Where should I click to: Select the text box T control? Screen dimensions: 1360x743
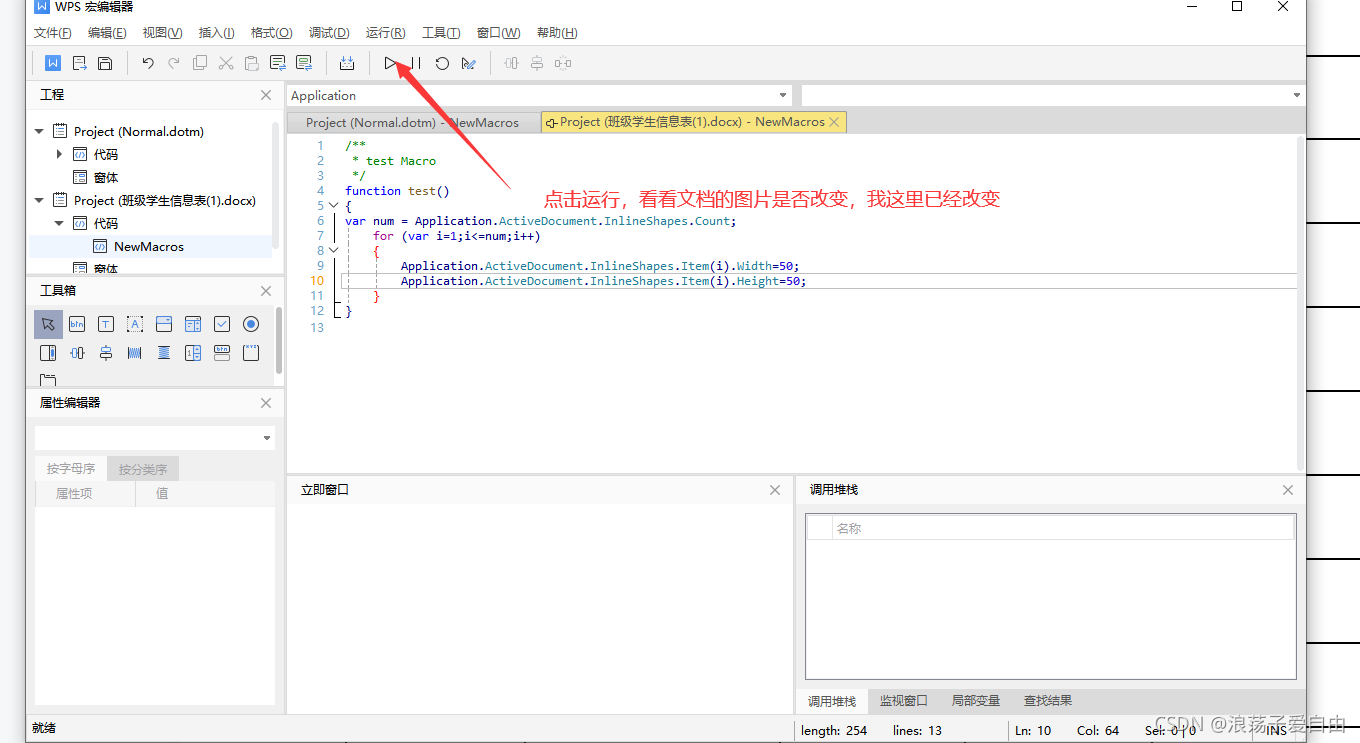tap(106, 324)
